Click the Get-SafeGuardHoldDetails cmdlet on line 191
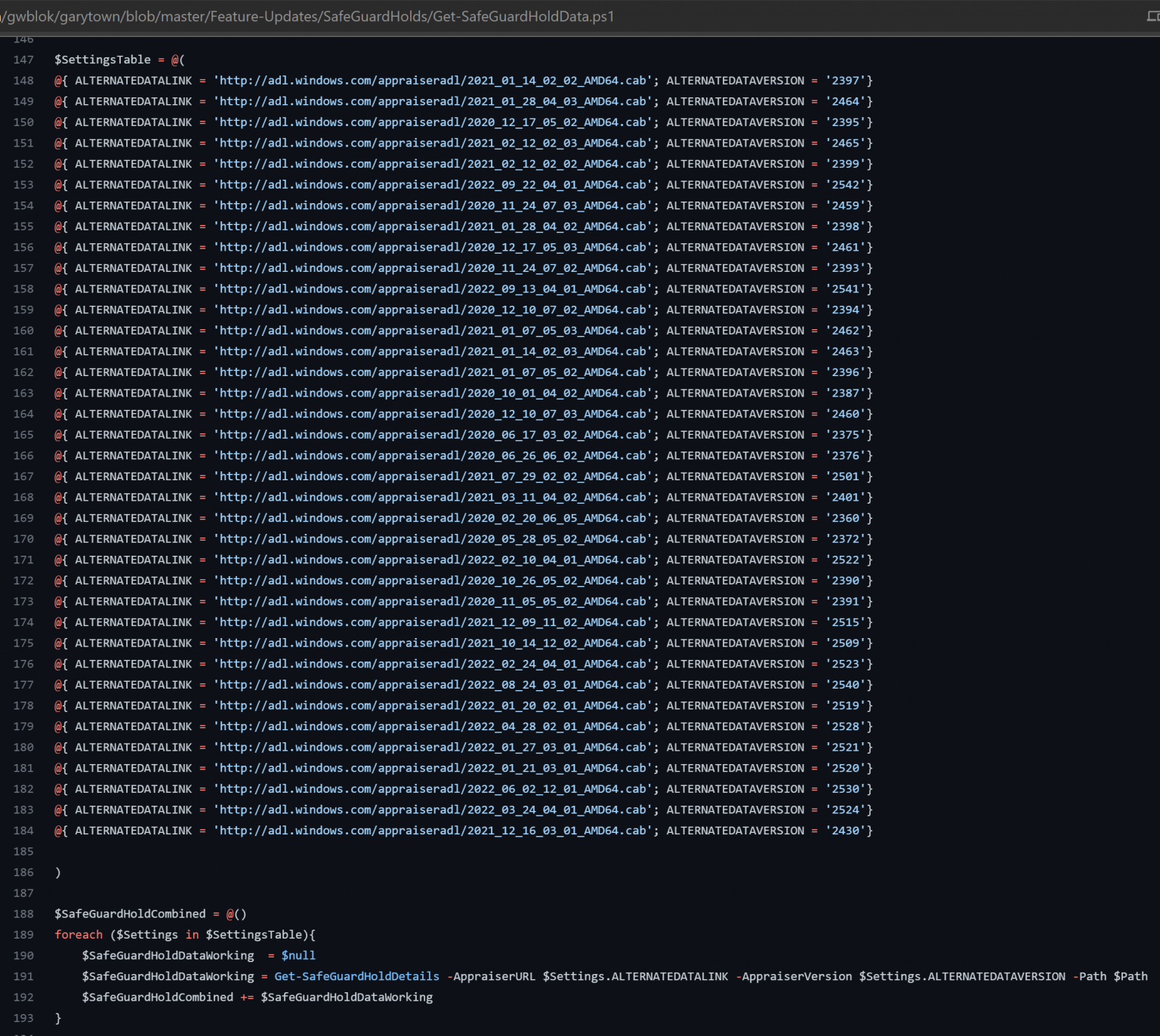The height and width of the screenshot is (1036, 1160). (x=356, y=976)
